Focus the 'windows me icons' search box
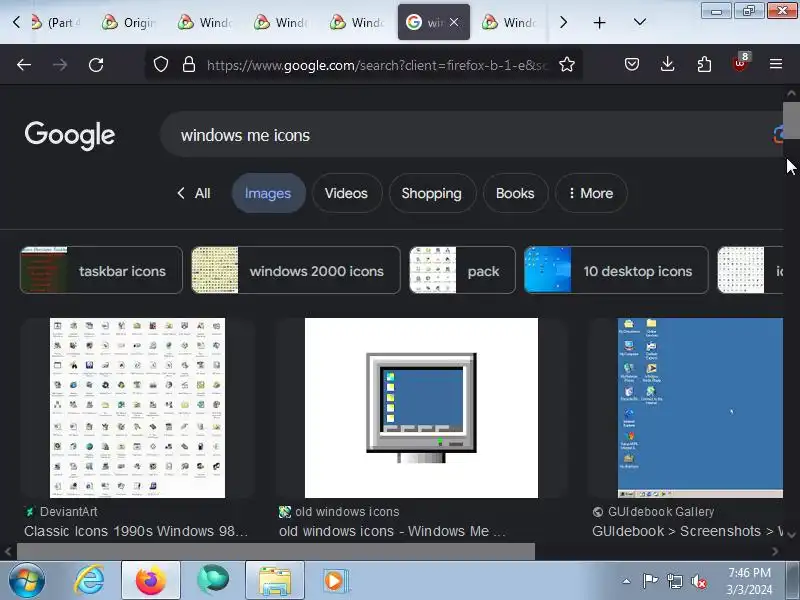Image resolution: width=800 pixels, height=600 pixels. click(469, 135)
